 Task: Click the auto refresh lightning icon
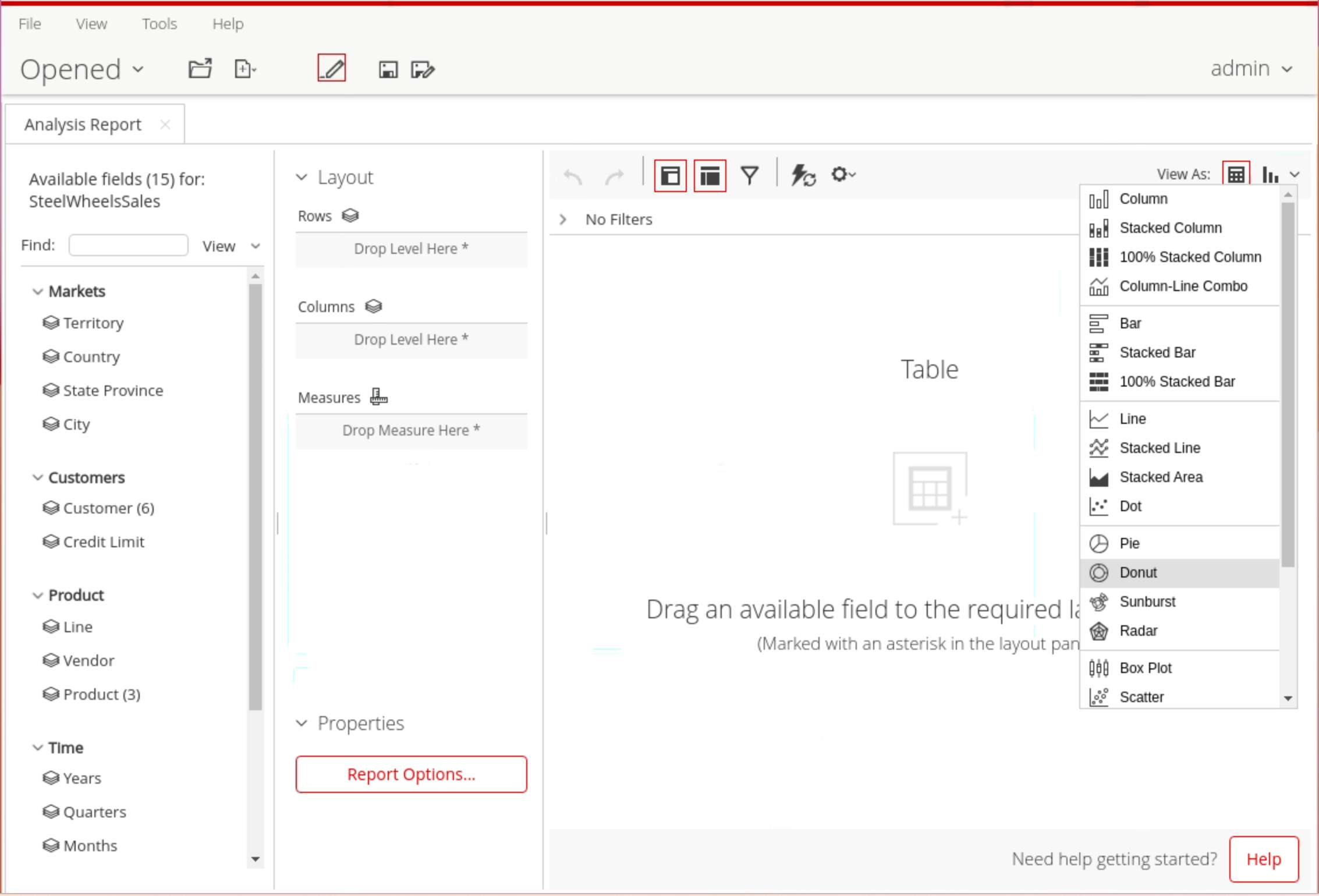[803, 175]
